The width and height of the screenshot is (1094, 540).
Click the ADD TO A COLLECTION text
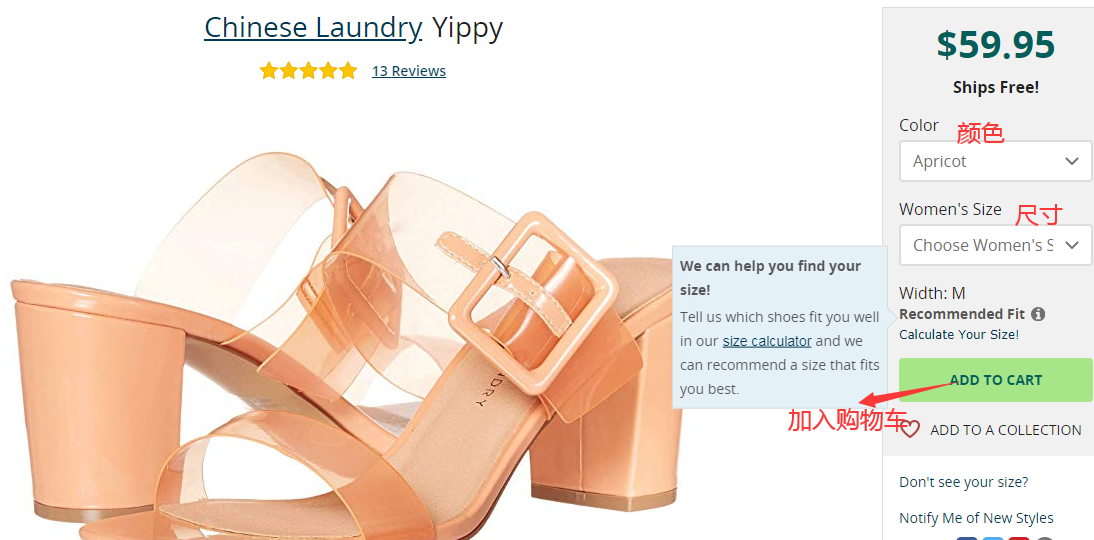(x=1005, y=430)
